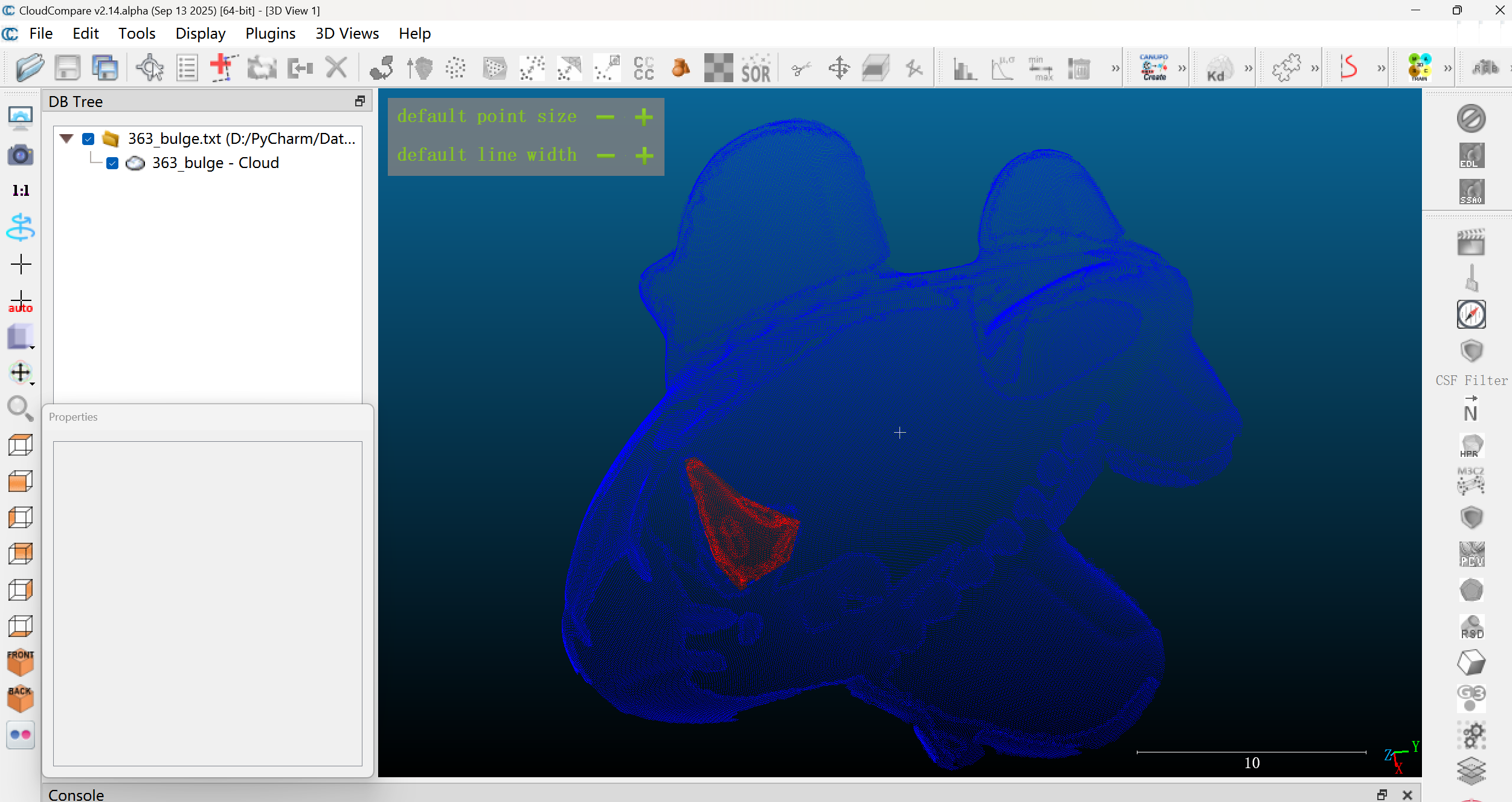This screenshot has width=1512, height=802.
Task: Uncheck the 363_bulge.txt visibility checkbox
Action: [x=88, y=138]
